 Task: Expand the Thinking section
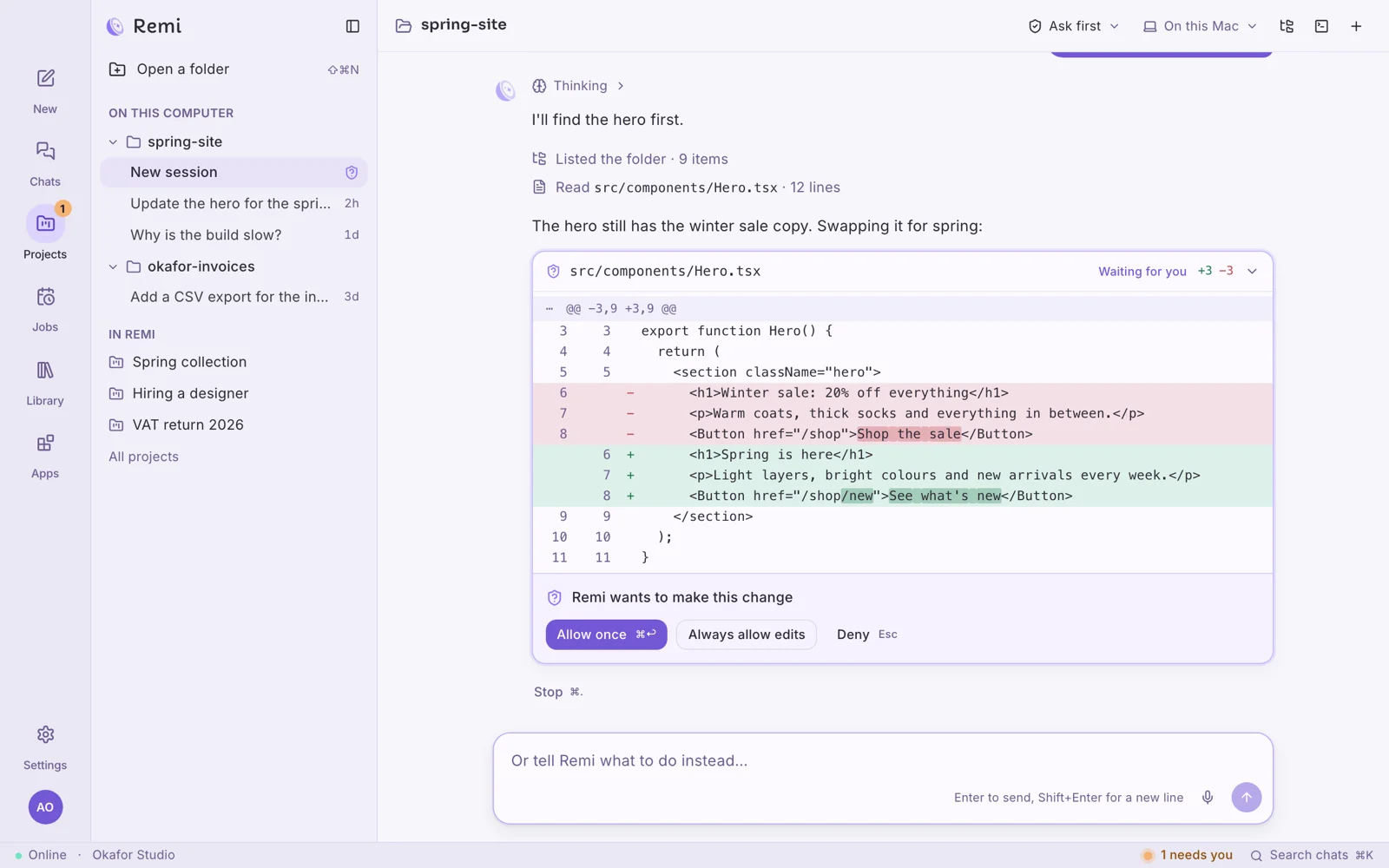pyautogui.click(x=578, y=86)
